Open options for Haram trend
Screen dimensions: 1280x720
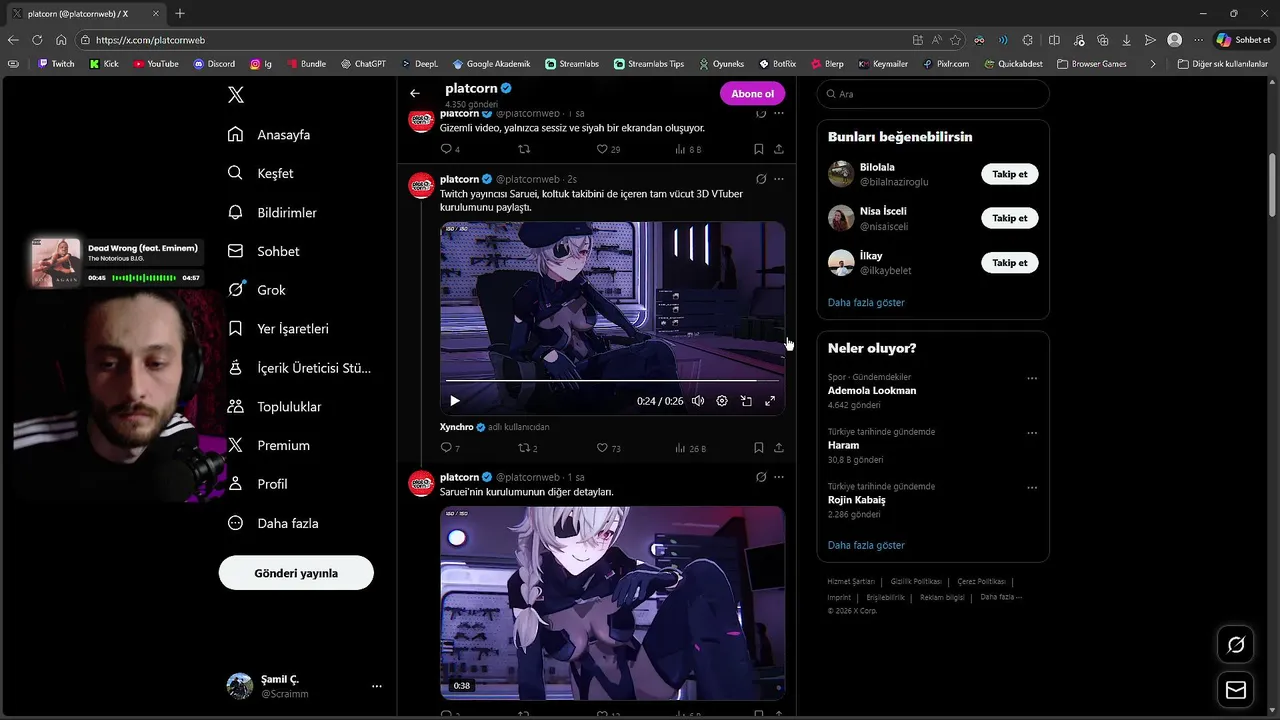(x=1032, y=433)
